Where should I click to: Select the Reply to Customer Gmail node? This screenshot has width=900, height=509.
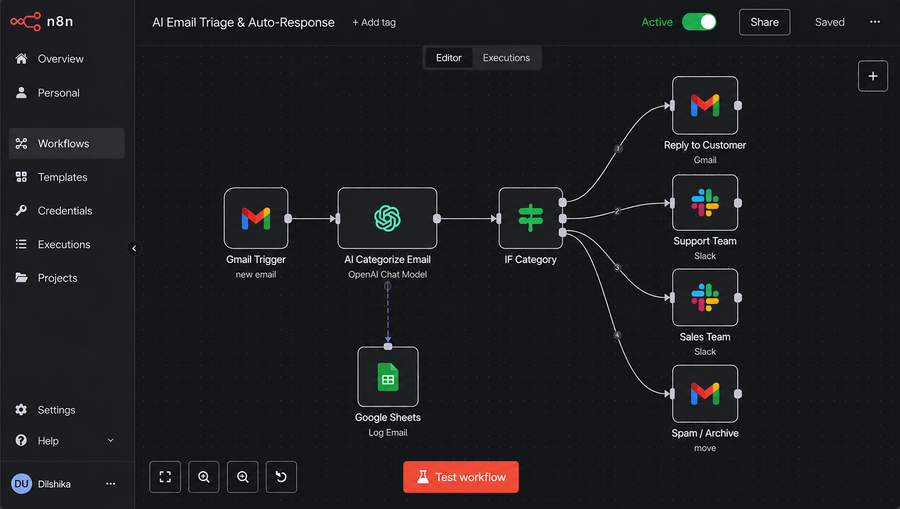705,105
